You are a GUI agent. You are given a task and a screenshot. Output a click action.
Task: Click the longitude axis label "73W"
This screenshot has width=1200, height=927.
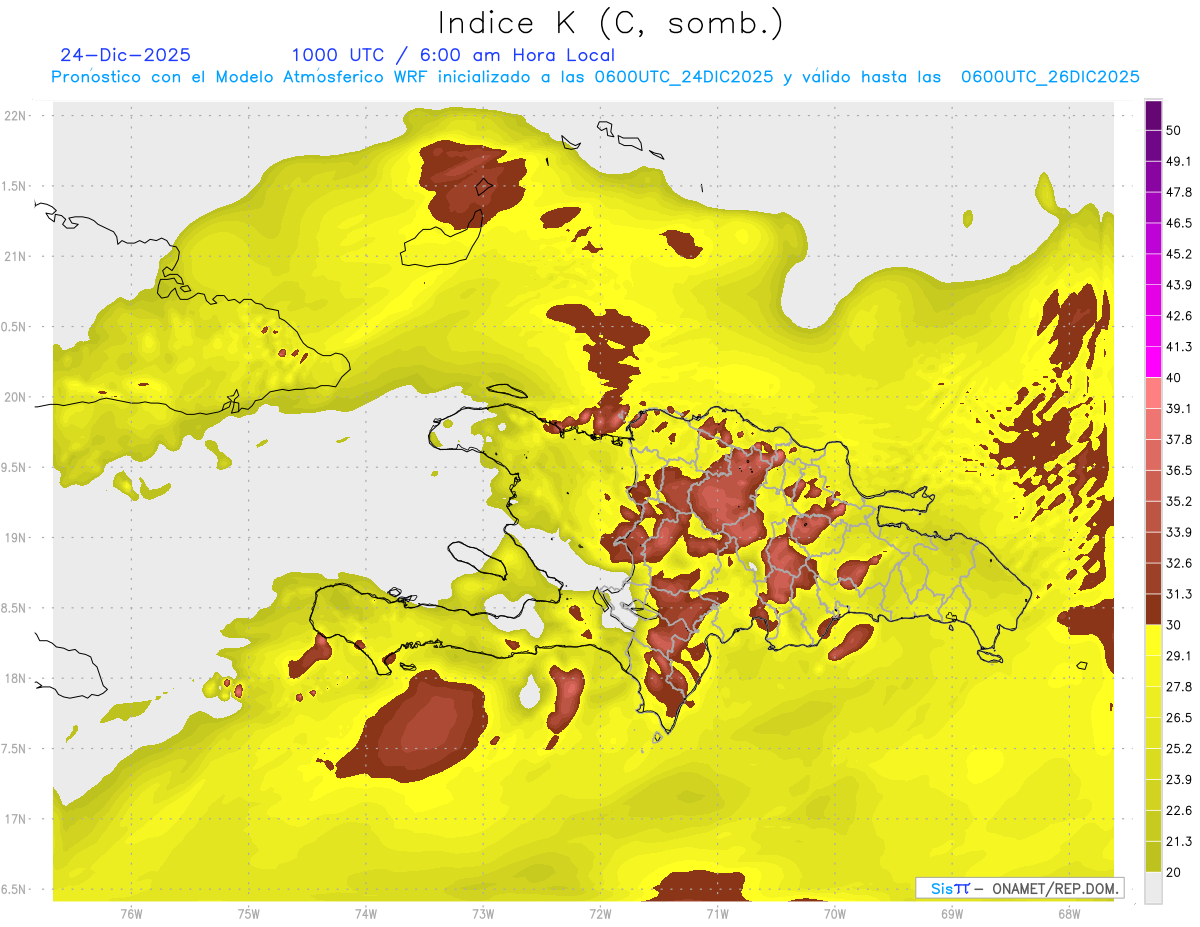click(x=483, y=914)
